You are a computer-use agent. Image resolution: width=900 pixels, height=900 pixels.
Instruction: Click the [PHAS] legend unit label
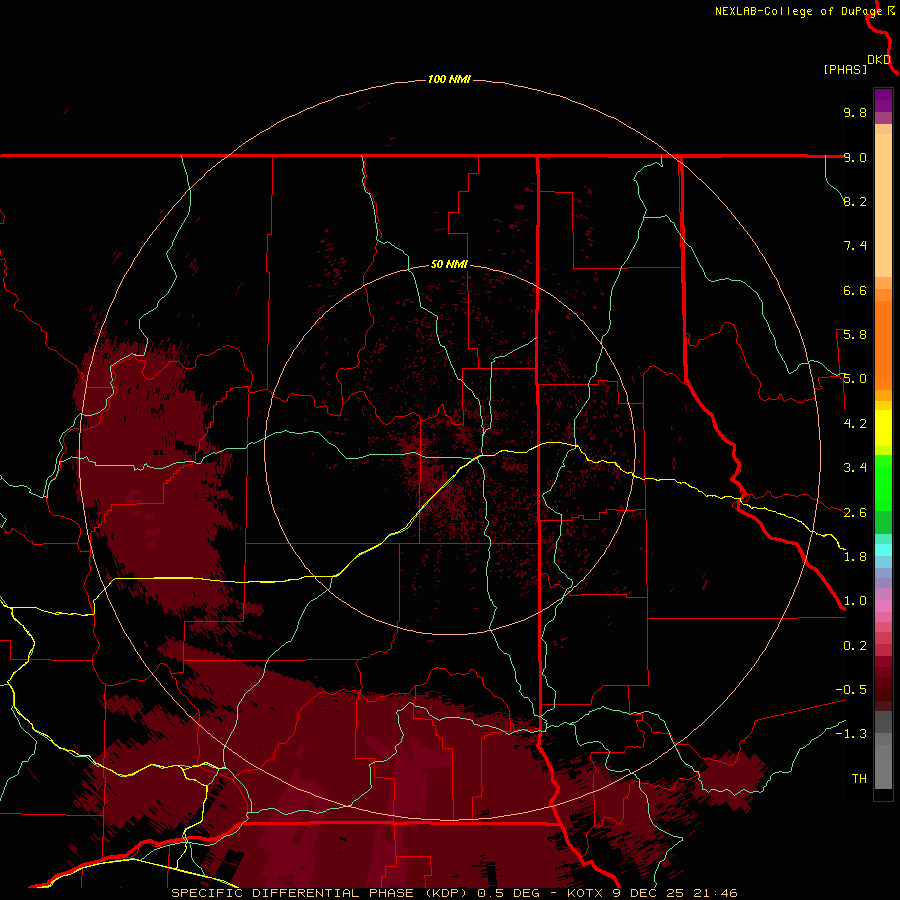[845, 69]
